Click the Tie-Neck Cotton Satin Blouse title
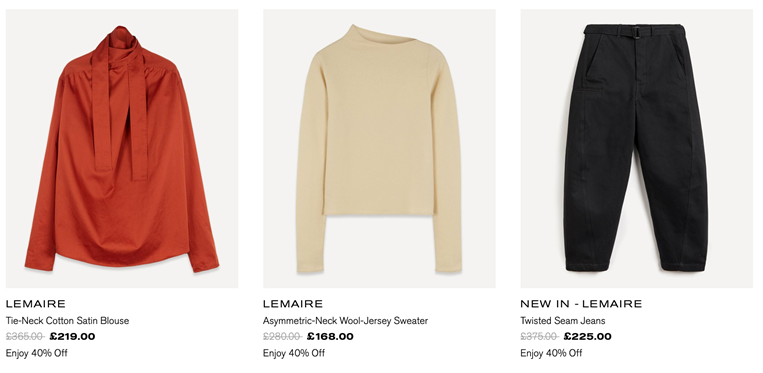 point(67,321)
